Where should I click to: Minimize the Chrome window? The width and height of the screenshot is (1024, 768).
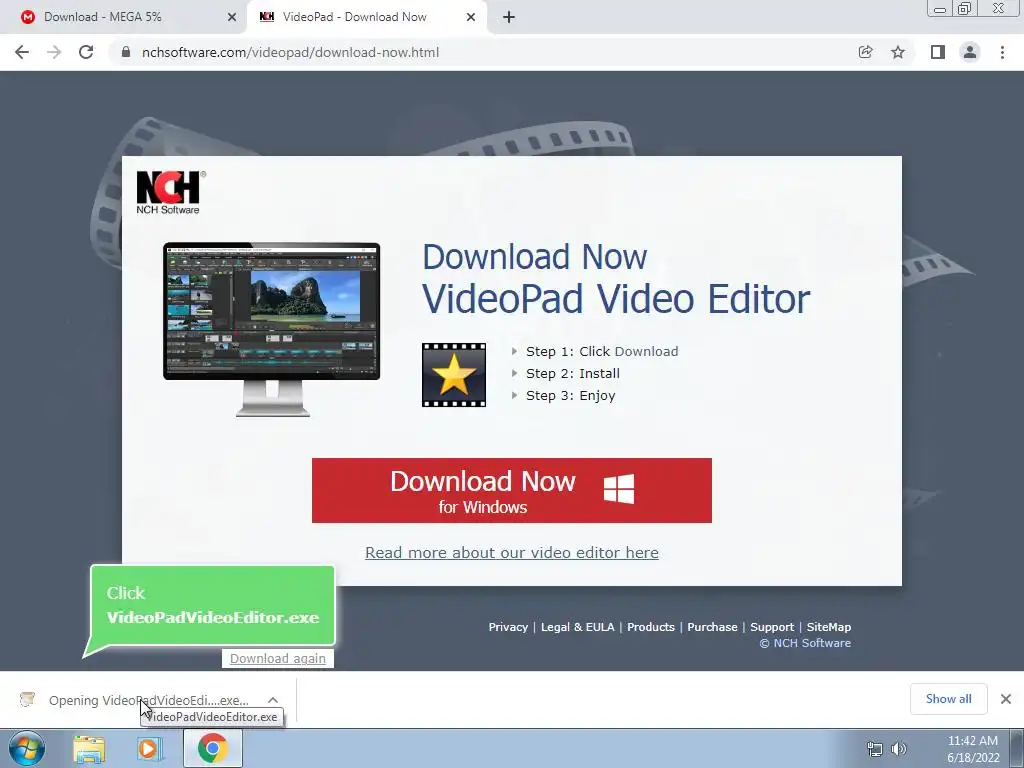click(940, 8)
